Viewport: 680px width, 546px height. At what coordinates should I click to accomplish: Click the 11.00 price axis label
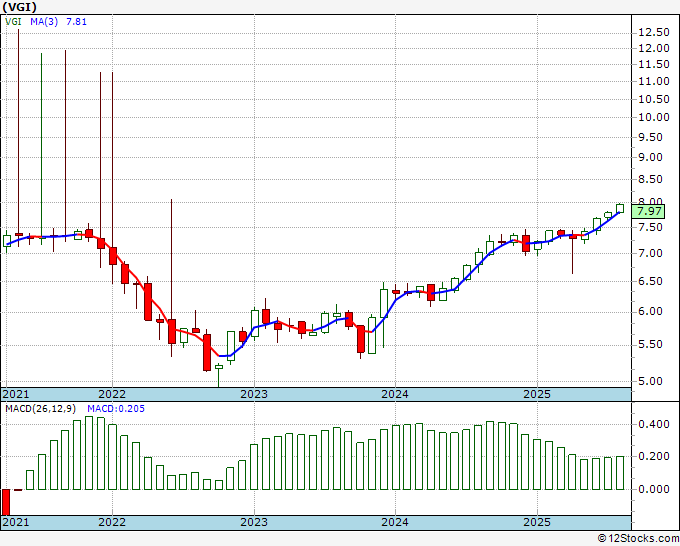point(654,82)
